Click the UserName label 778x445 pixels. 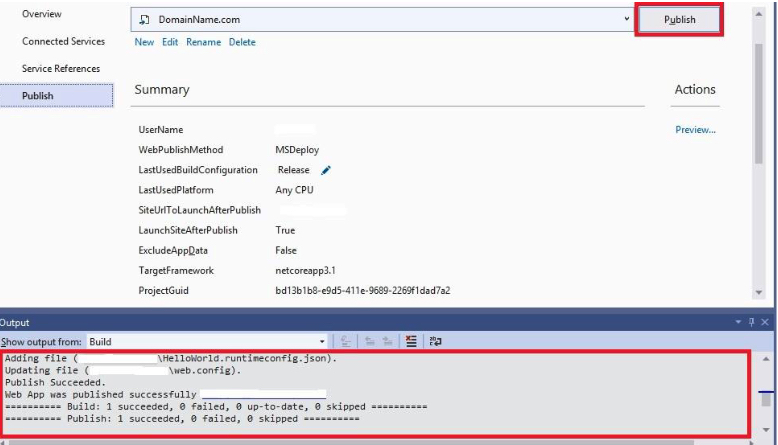tap(161, 129)
